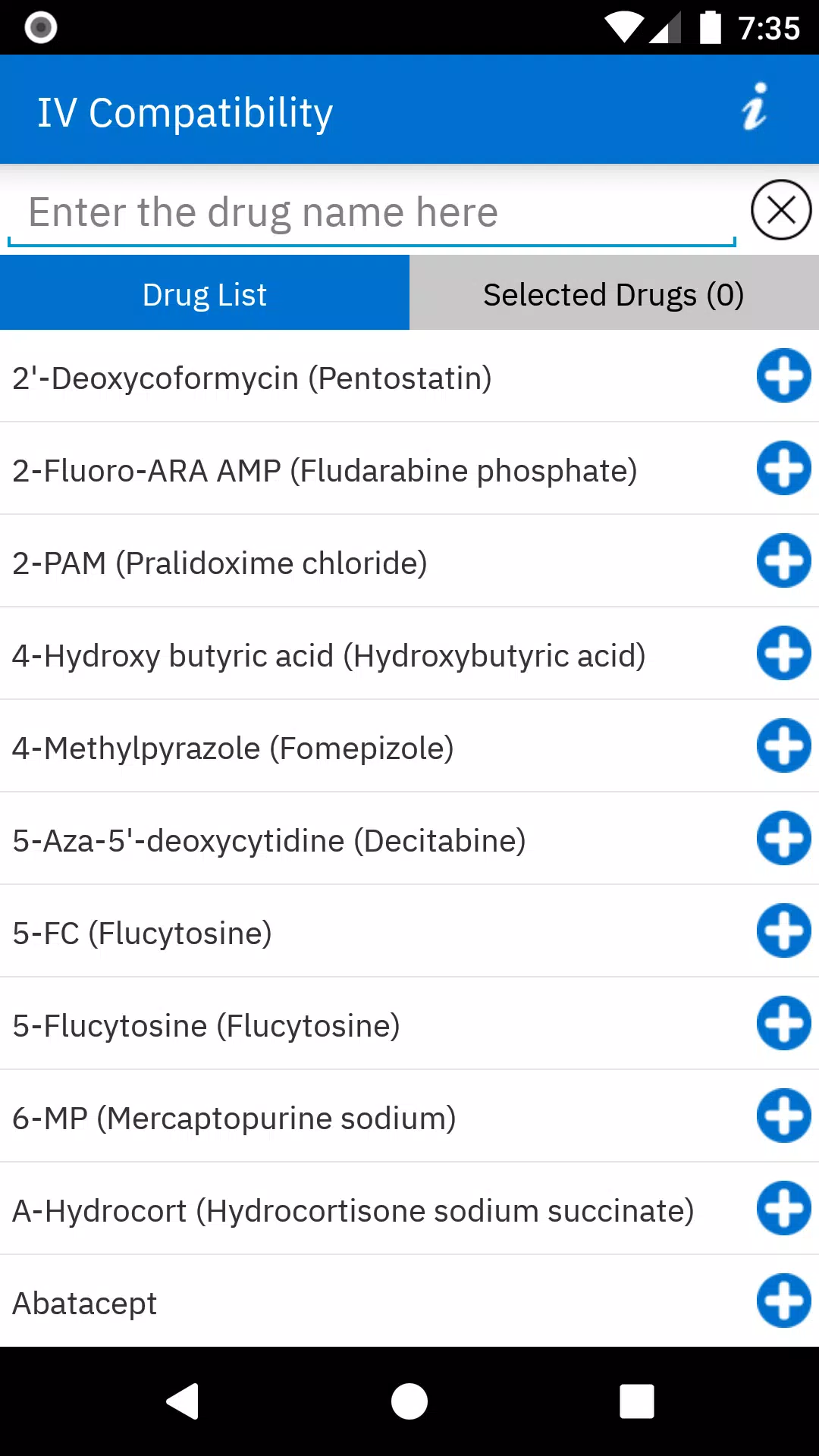Clear the drug search field

point(781,210)
